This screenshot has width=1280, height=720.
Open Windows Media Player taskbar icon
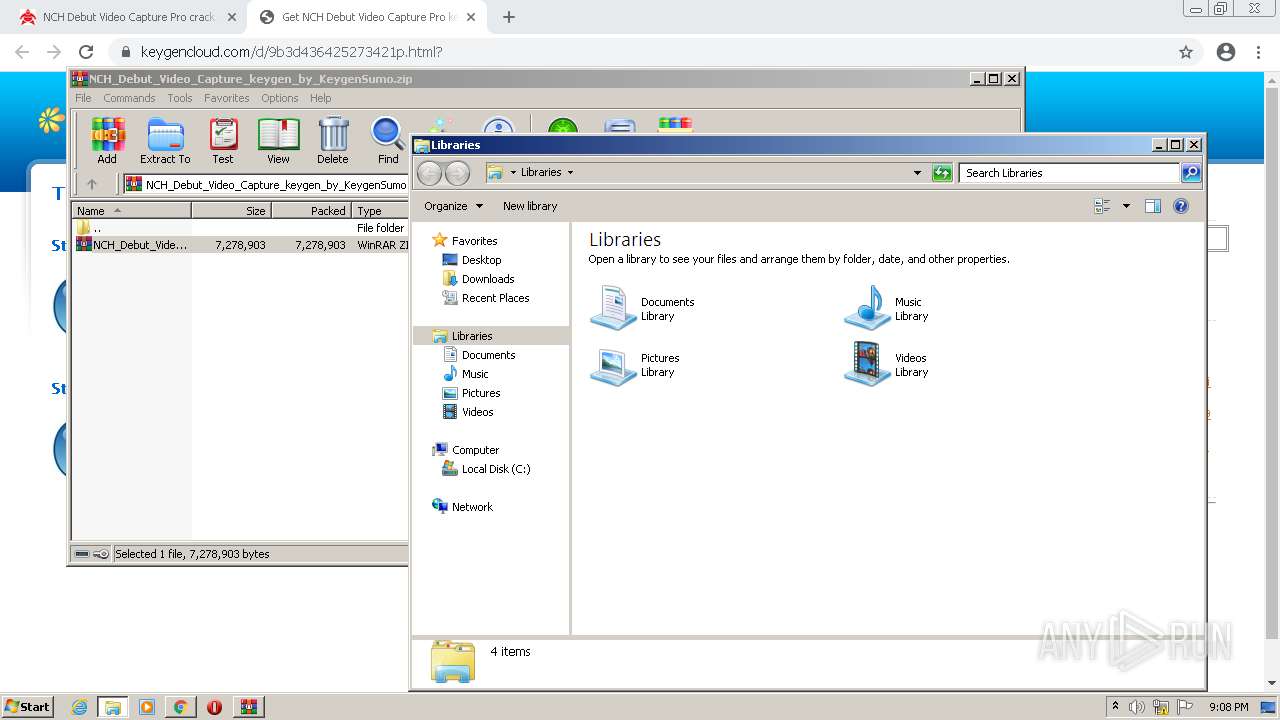[x=147, y=707]
